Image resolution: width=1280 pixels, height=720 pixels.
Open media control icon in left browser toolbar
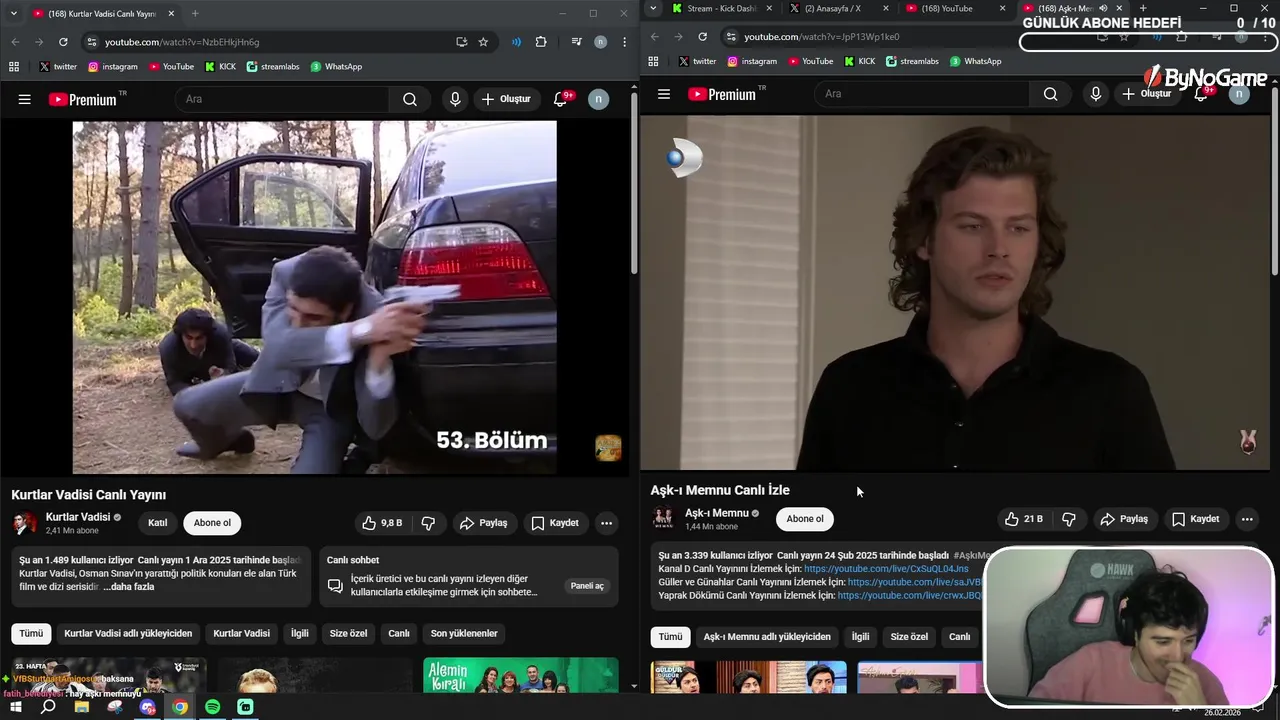click(x=576, y=42)
